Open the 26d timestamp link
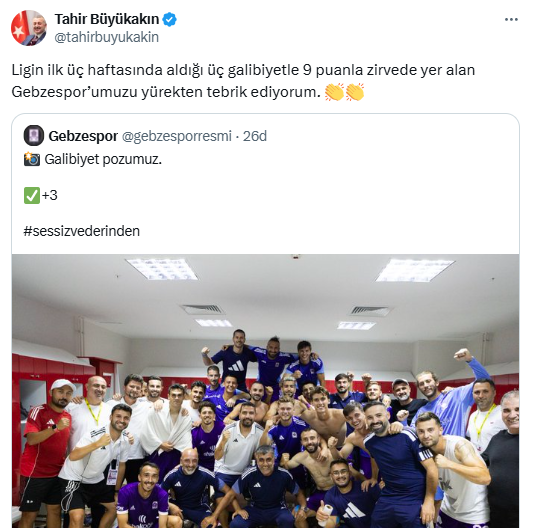This screenshot has width=535, height=528. point(255,136)
